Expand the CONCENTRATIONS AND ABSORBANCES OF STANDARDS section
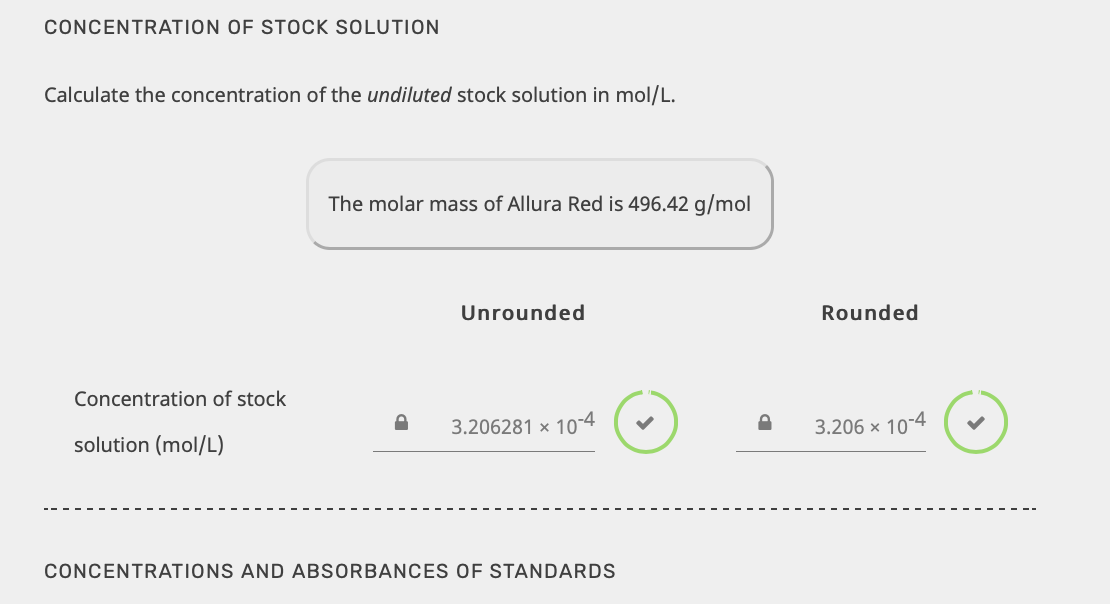1110x604 pixels. [329, 571]
